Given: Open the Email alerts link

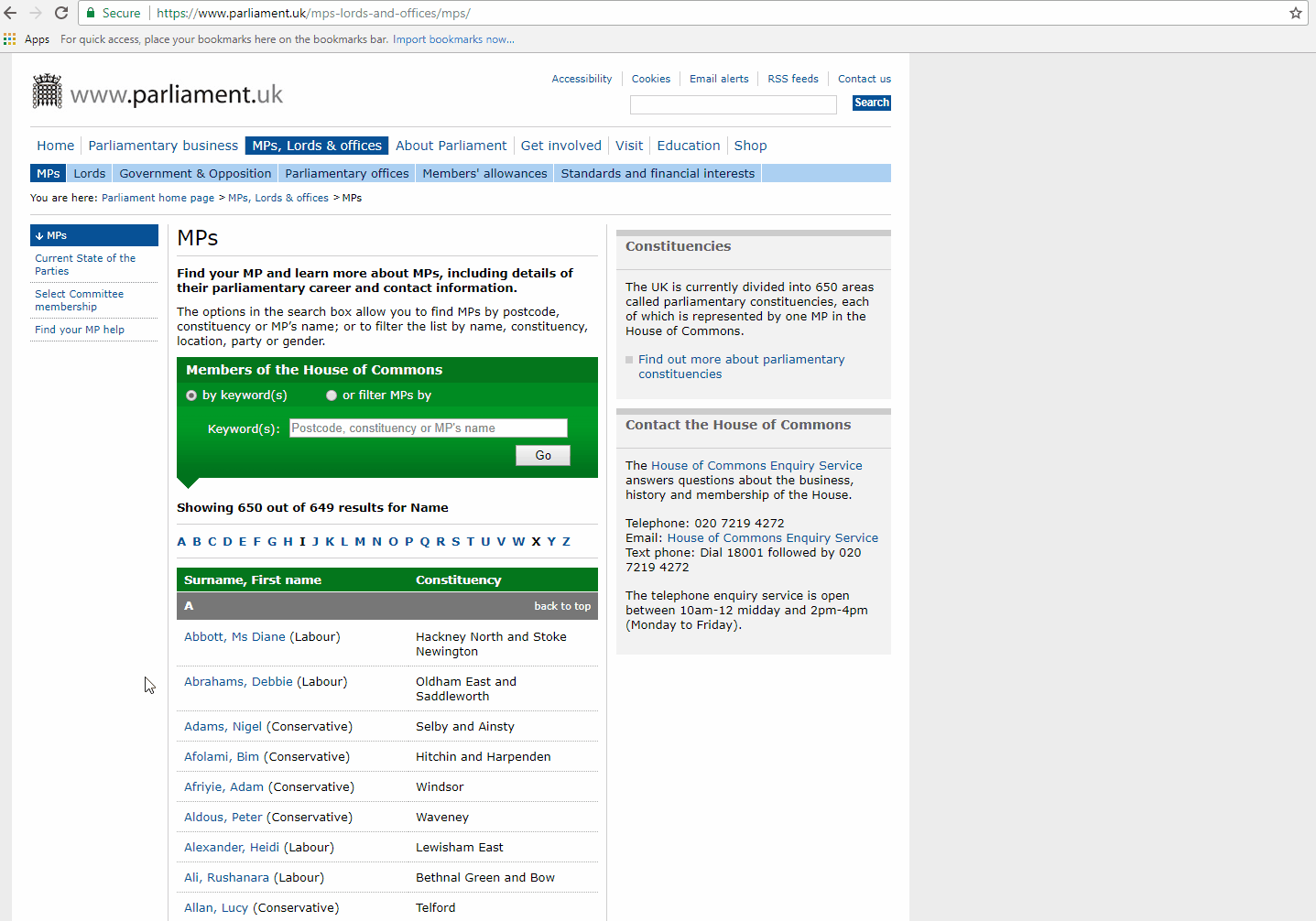Looking at the screenshot, I should tap(719, 79).
